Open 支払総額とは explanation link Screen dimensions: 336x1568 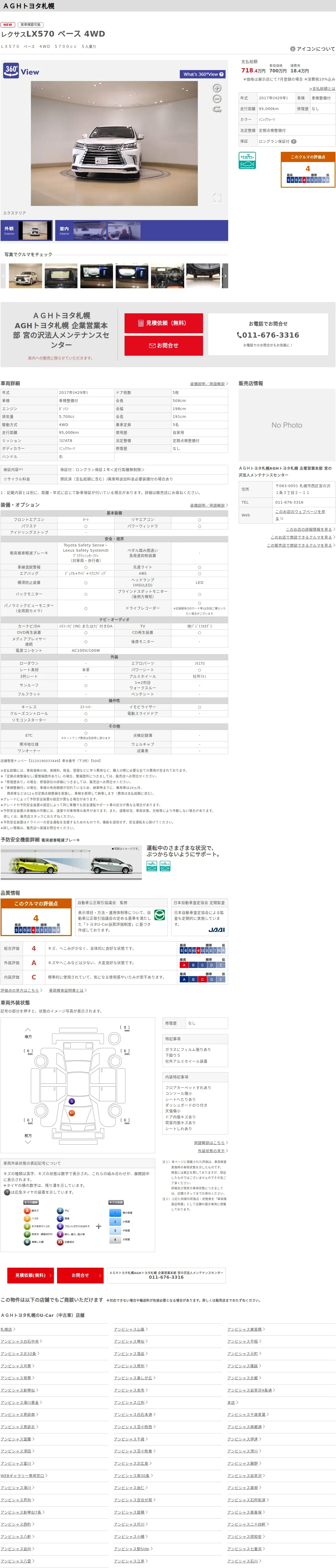pos(322,88)
